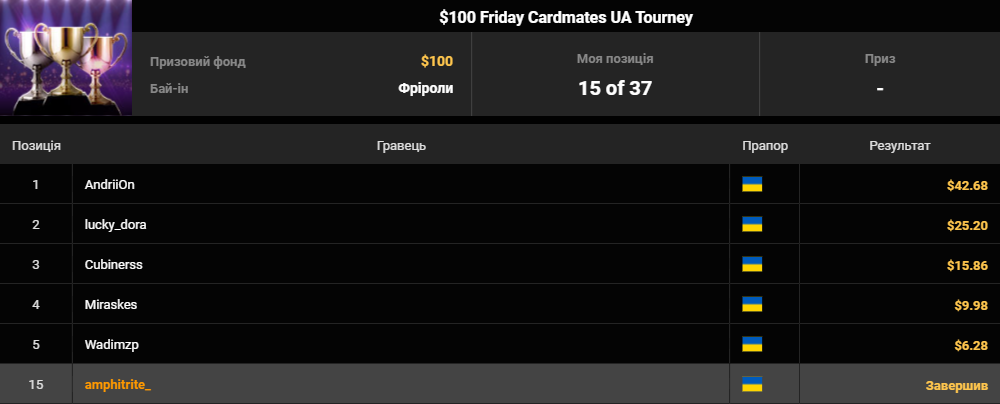
Task: Open player AndriiOn's name
Action: (x=110, y=184)
